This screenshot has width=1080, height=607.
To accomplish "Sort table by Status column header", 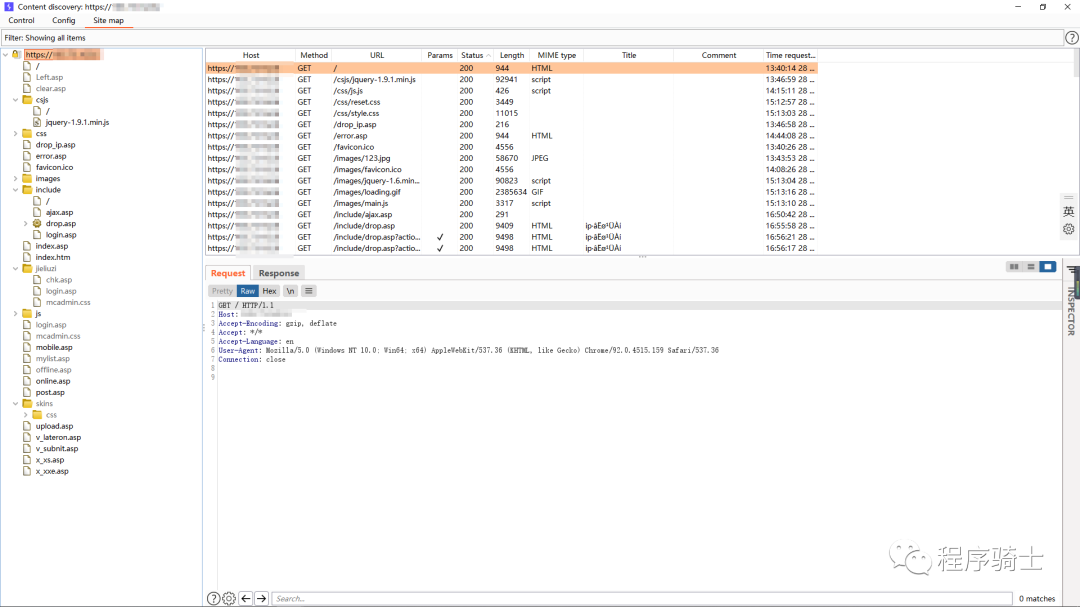I will point(472,56).
